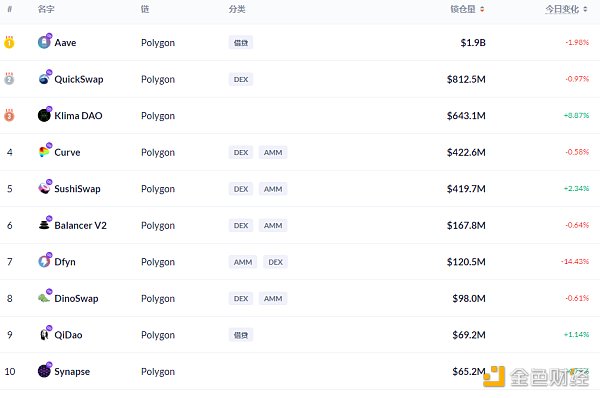Image resolution: width=600 pixels, height=398 pixels.
Task: Open the SushiSwap logo icon
Action: (44, 188)
